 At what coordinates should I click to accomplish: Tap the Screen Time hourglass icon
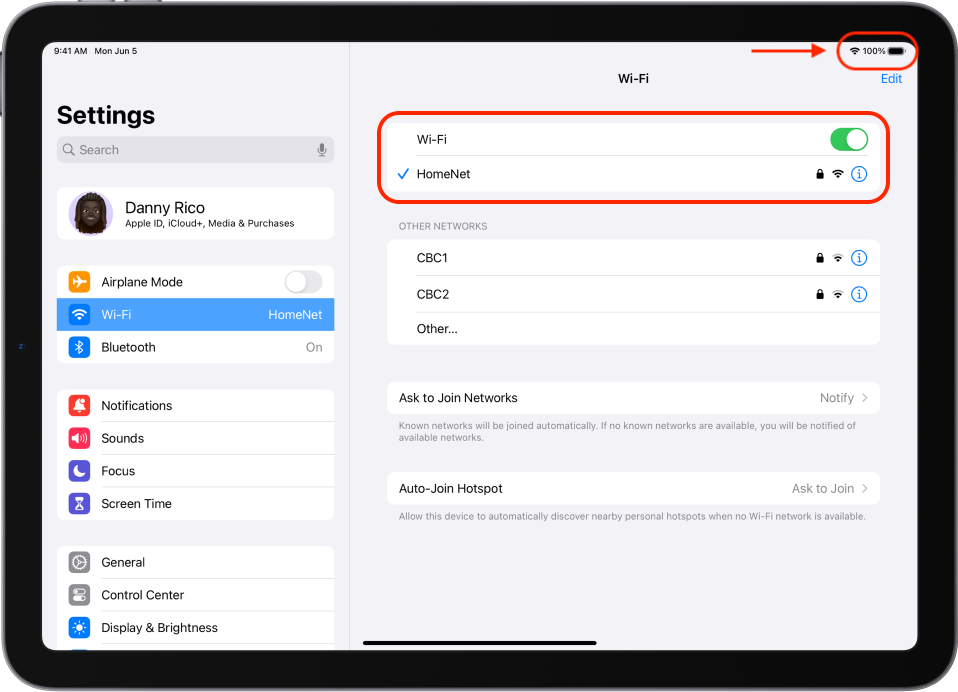coord(79,504)
